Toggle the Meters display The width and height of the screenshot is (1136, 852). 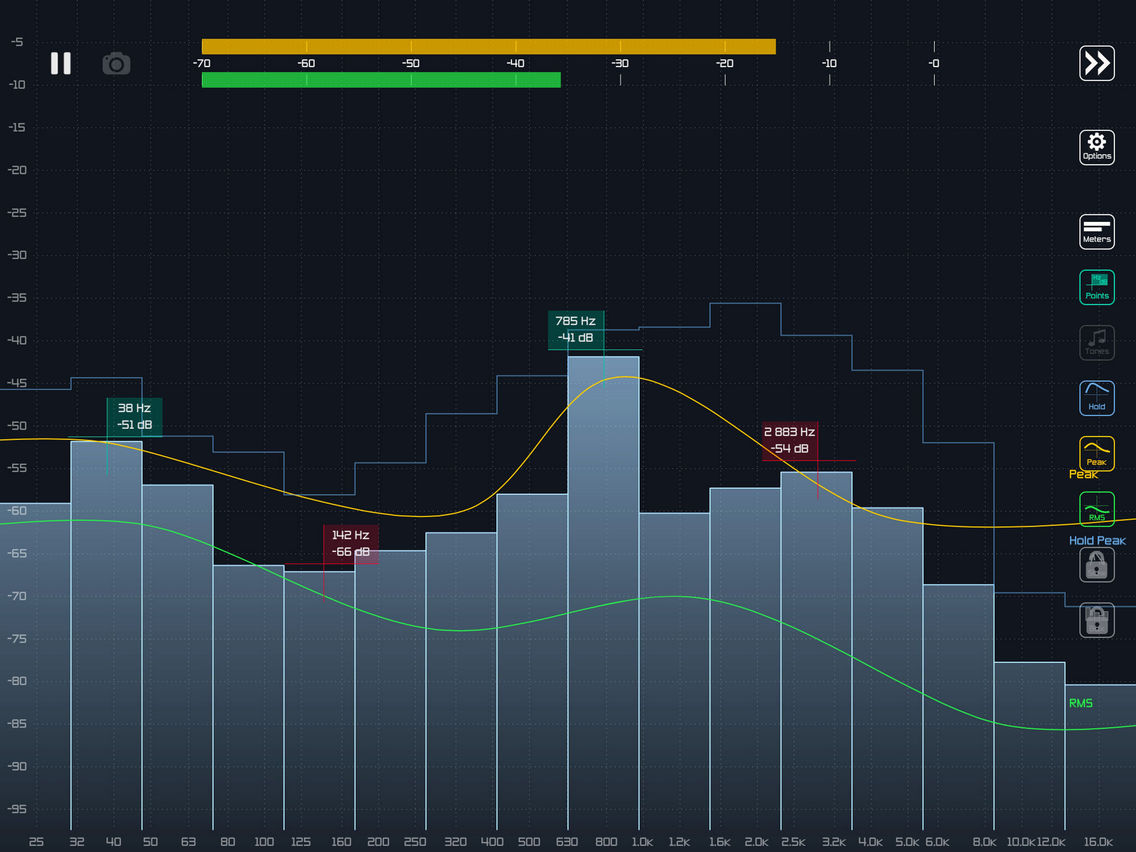point(1097,231)
